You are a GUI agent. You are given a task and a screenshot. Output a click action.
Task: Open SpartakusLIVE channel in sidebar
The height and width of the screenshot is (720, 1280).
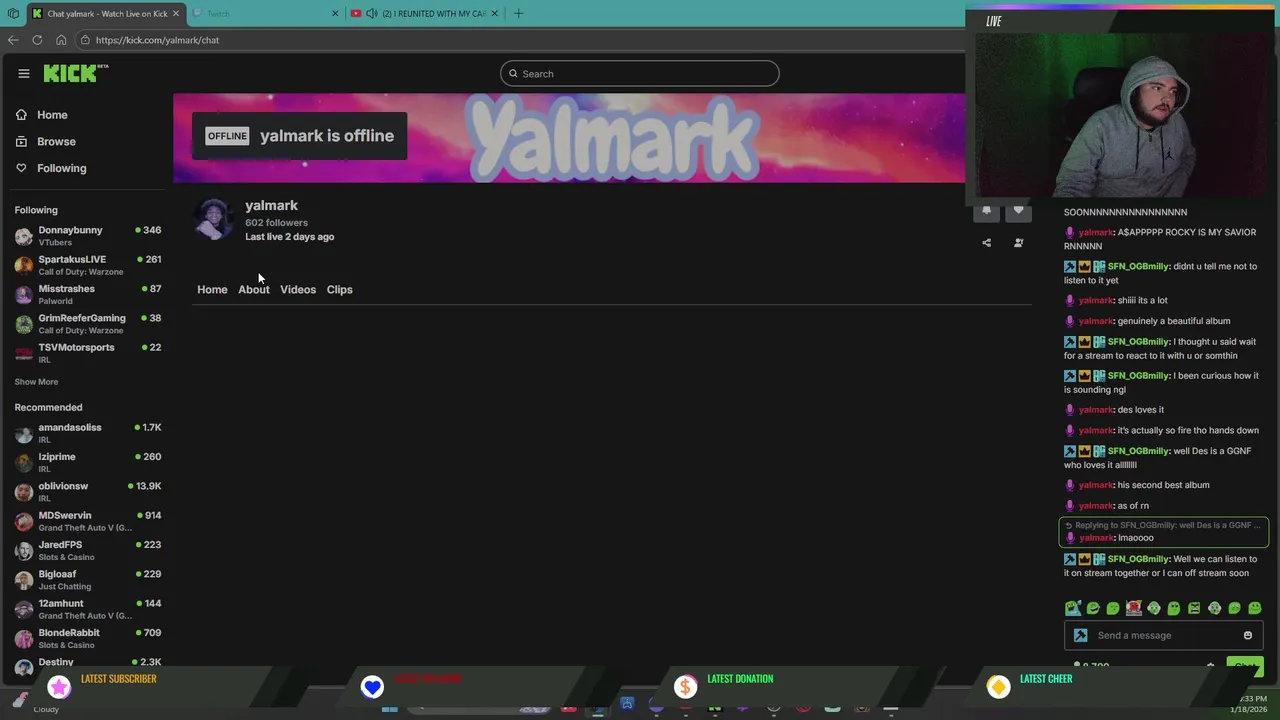tap(88, 265)
